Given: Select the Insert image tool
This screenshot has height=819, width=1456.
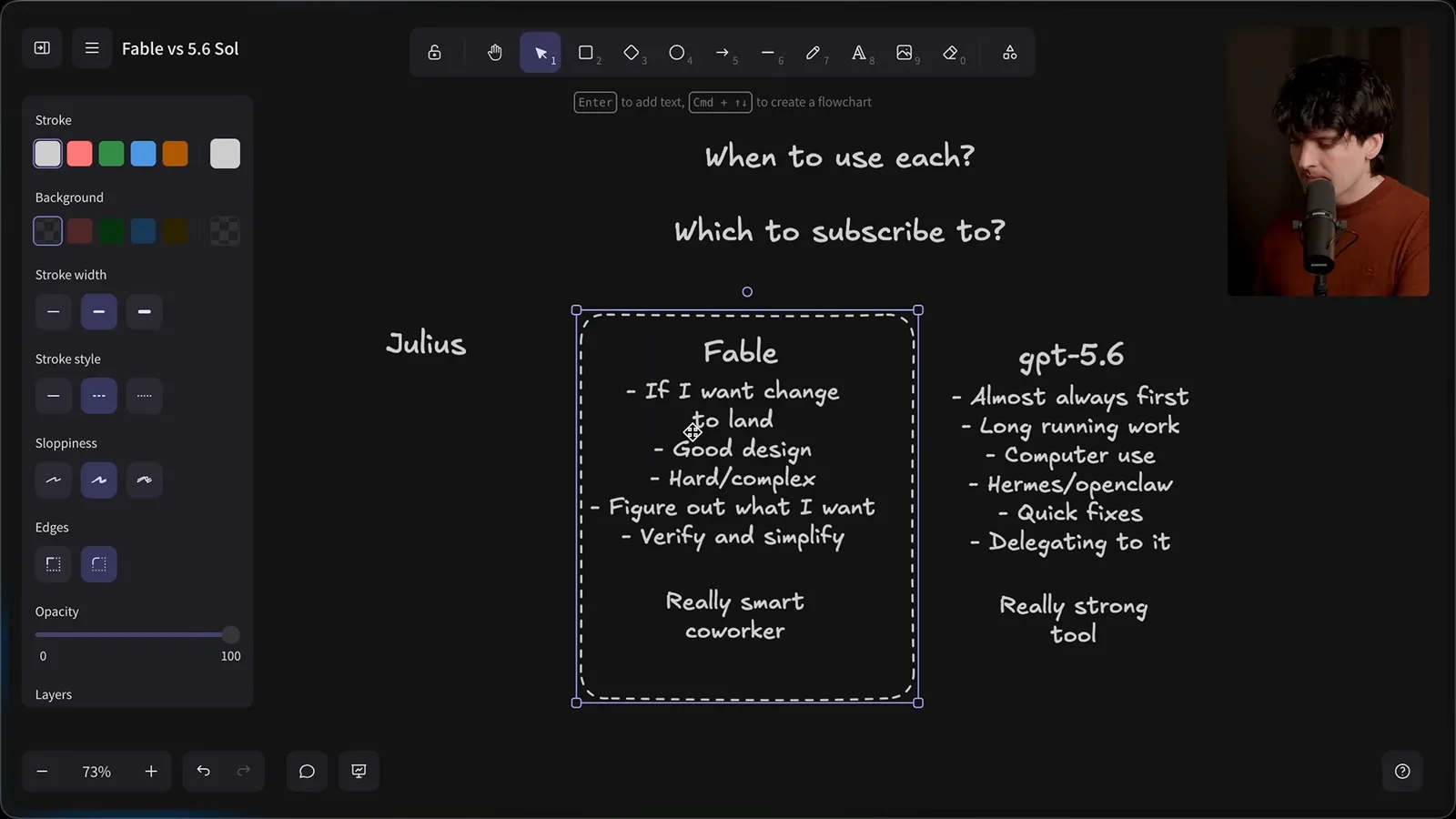Looking at the screenshot, I should (x=905, y=53).
